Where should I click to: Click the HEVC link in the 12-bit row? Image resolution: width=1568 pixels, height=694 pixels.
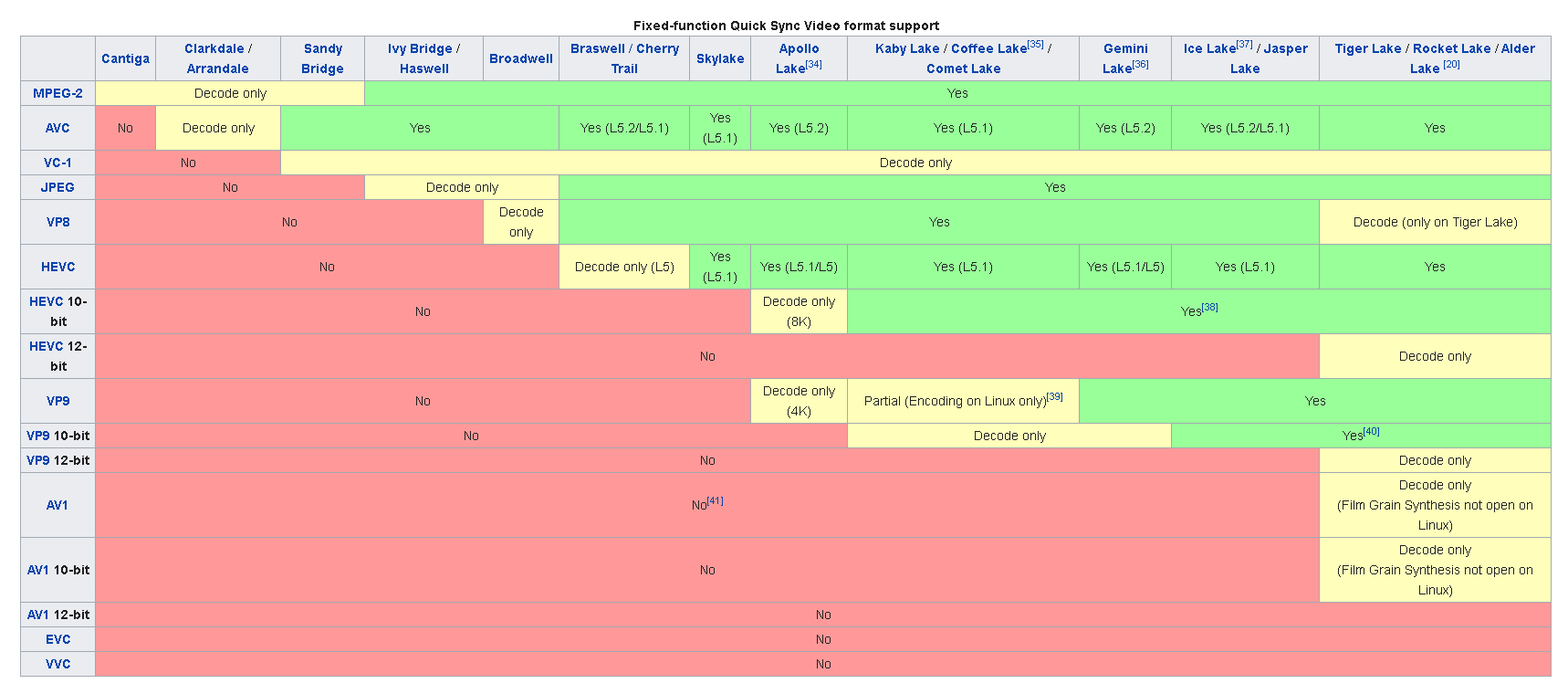[x=46, y=346]
